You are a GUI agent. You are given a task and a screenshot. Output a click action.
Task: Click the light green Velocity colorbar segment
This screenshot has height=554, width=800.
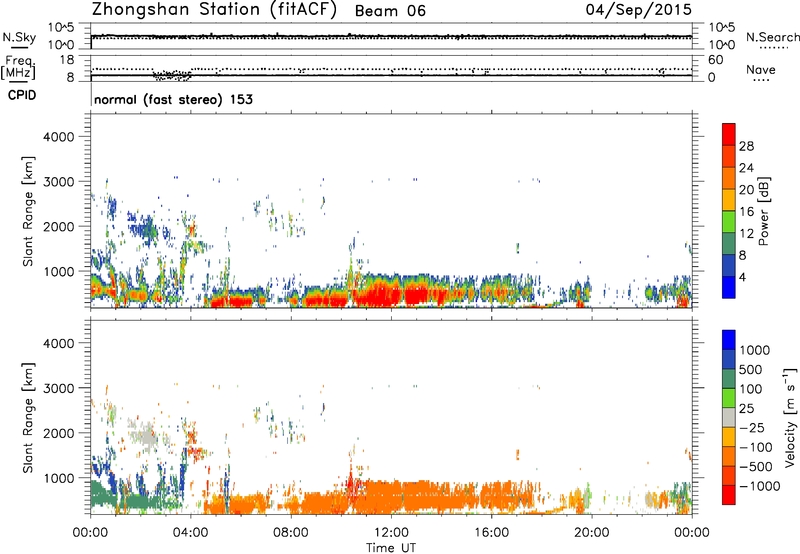(x=729, y=398)
